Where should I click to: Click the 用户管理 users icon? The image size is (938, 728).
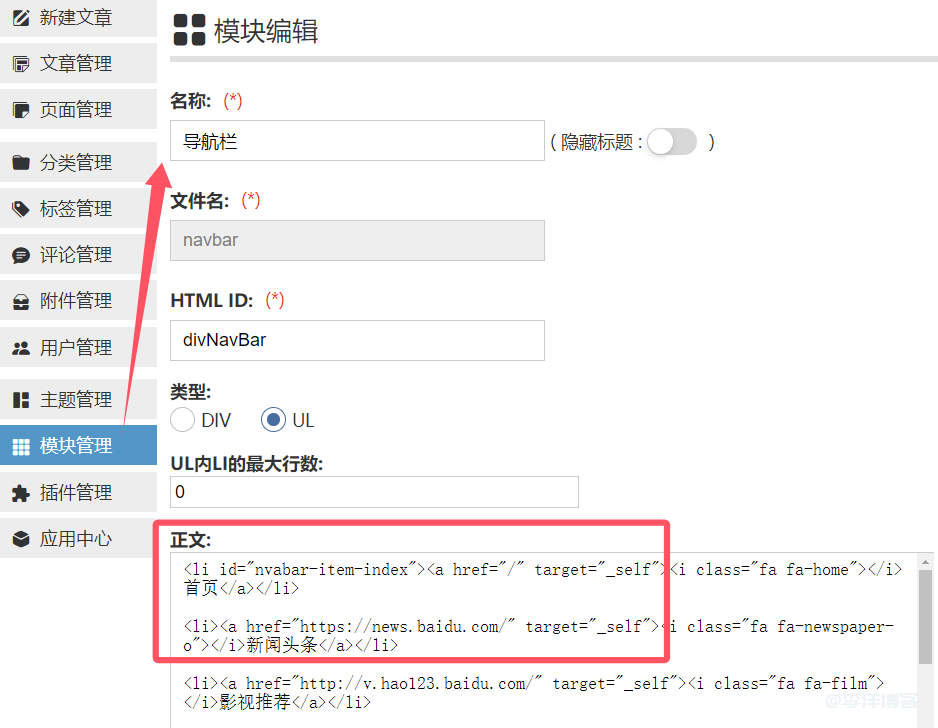click(x=20, y=348)
